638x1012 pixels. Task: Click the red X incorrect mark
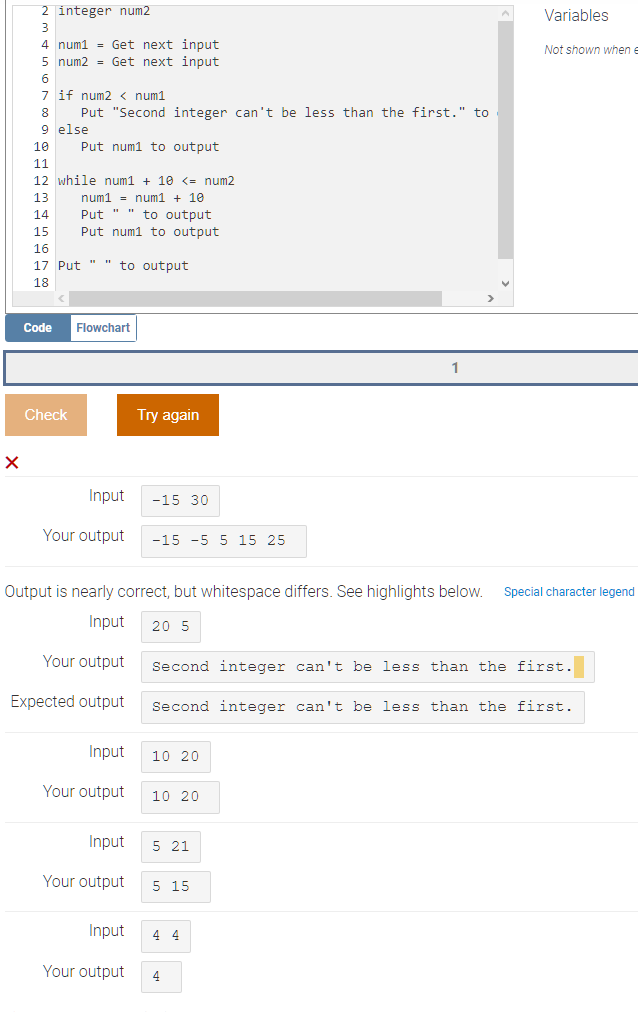coord(12,462)
